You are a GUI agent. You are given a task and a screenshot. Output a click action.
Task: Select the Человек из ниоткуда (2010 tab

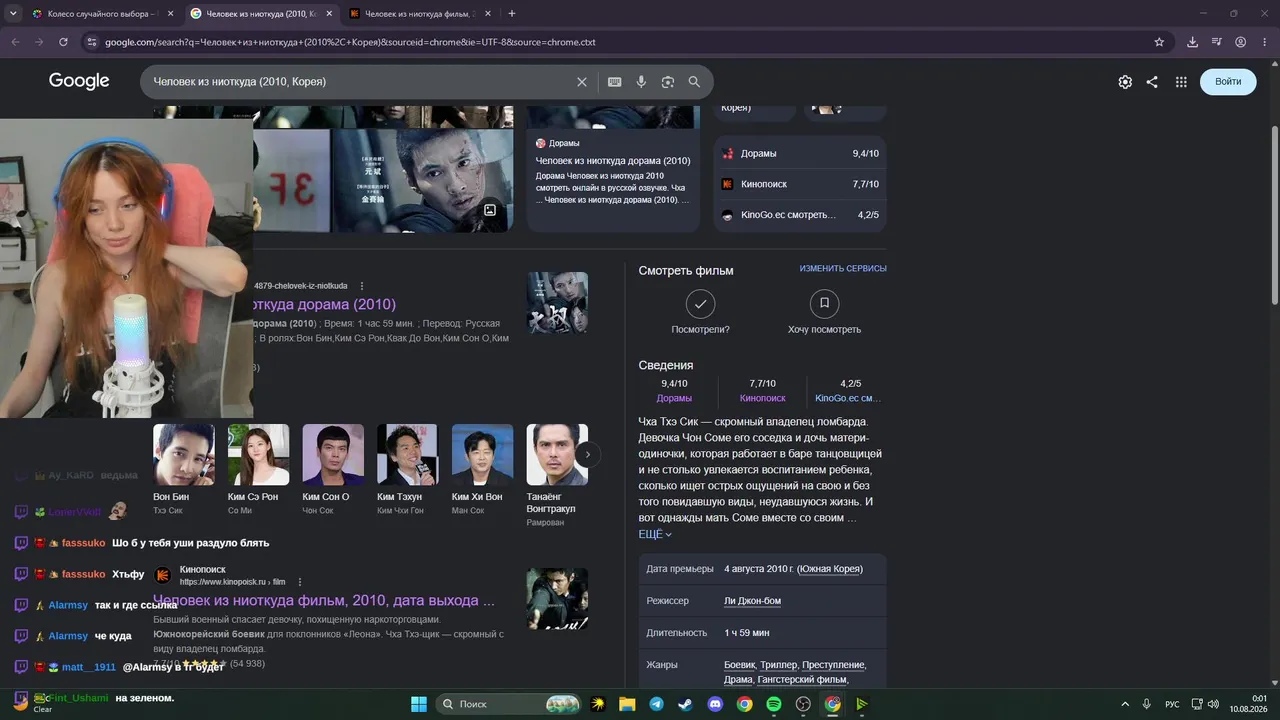tap(261, 14)
